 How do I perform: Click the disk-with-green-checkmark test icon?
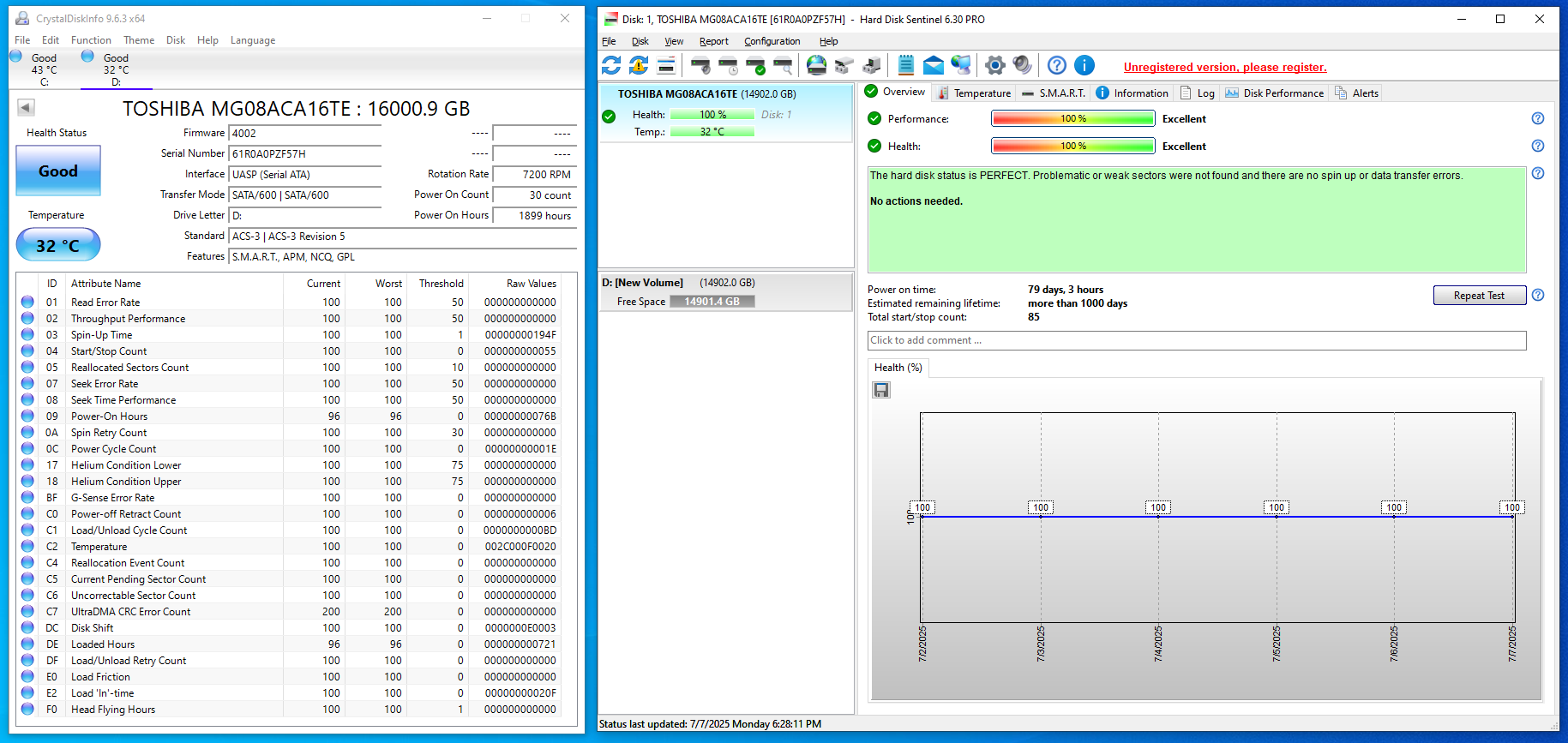755,65
